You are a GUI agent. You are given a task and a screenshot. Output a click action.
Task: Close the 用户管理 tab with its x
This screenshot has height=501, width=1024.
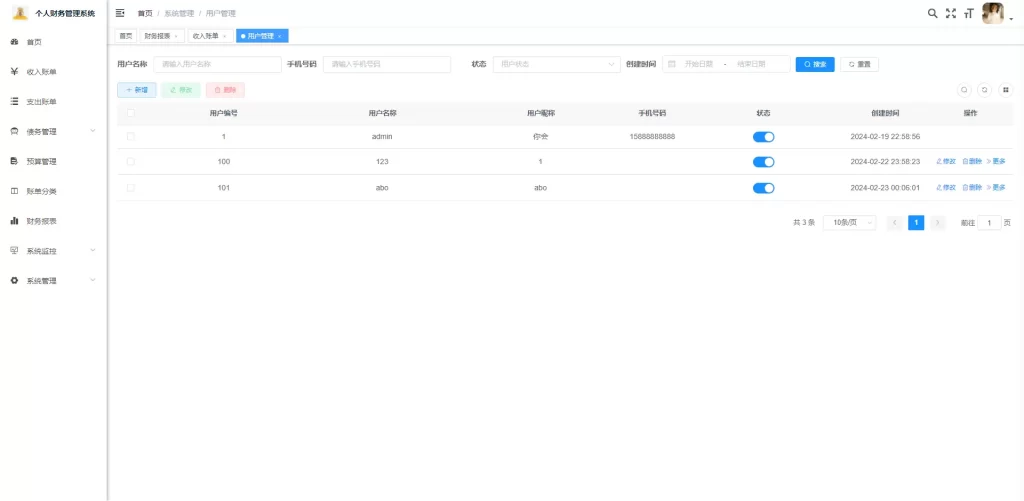[x=280, y=36]
